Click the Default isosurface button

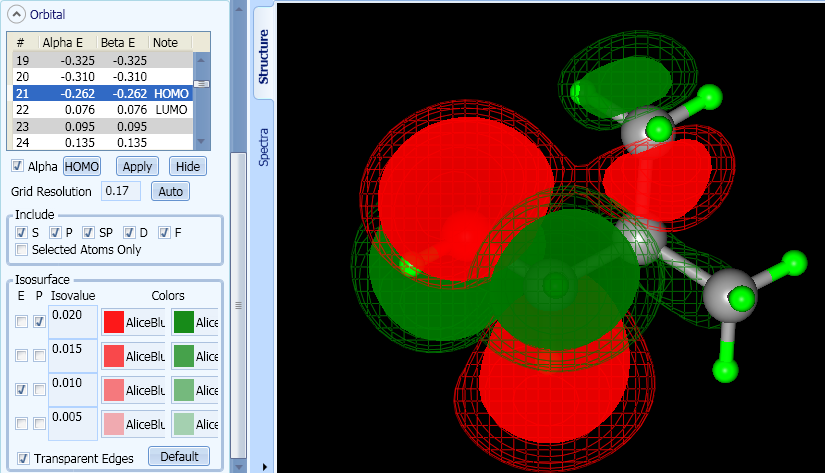(179, 456)
